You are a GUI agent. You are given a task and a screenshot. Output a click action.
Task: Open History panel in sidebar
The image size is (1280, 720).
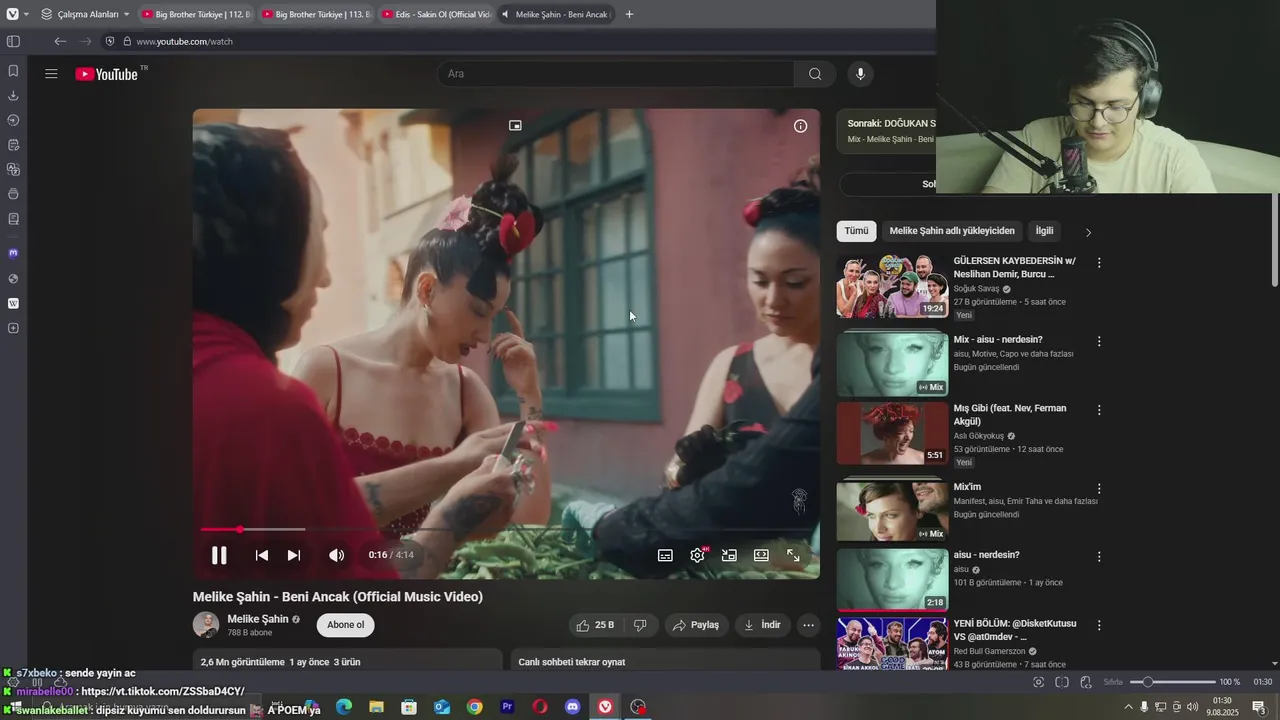click(13, 120)
